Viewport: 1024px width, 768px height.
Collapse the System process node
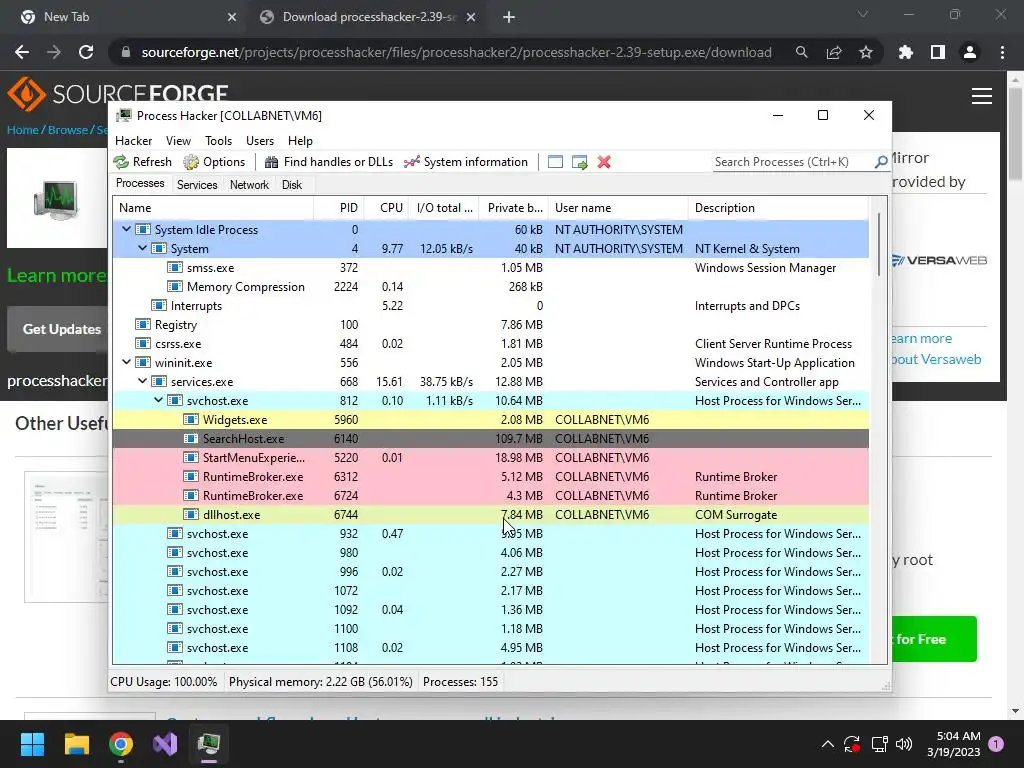(142, 248)
